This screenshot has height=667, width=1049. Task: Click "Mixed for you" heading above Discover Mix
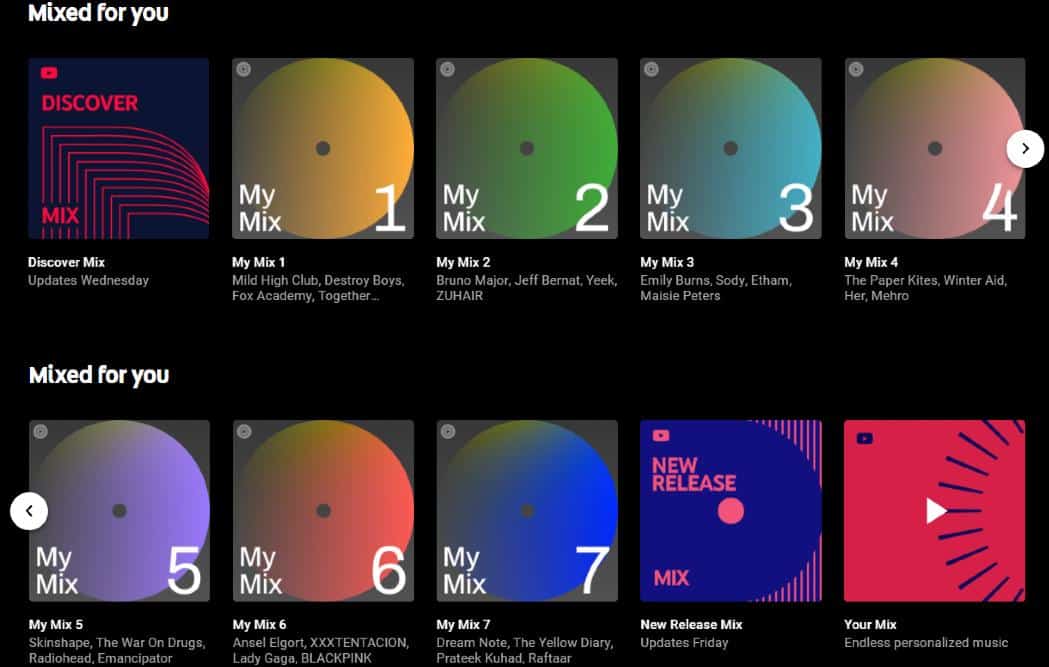coord(98,13)
